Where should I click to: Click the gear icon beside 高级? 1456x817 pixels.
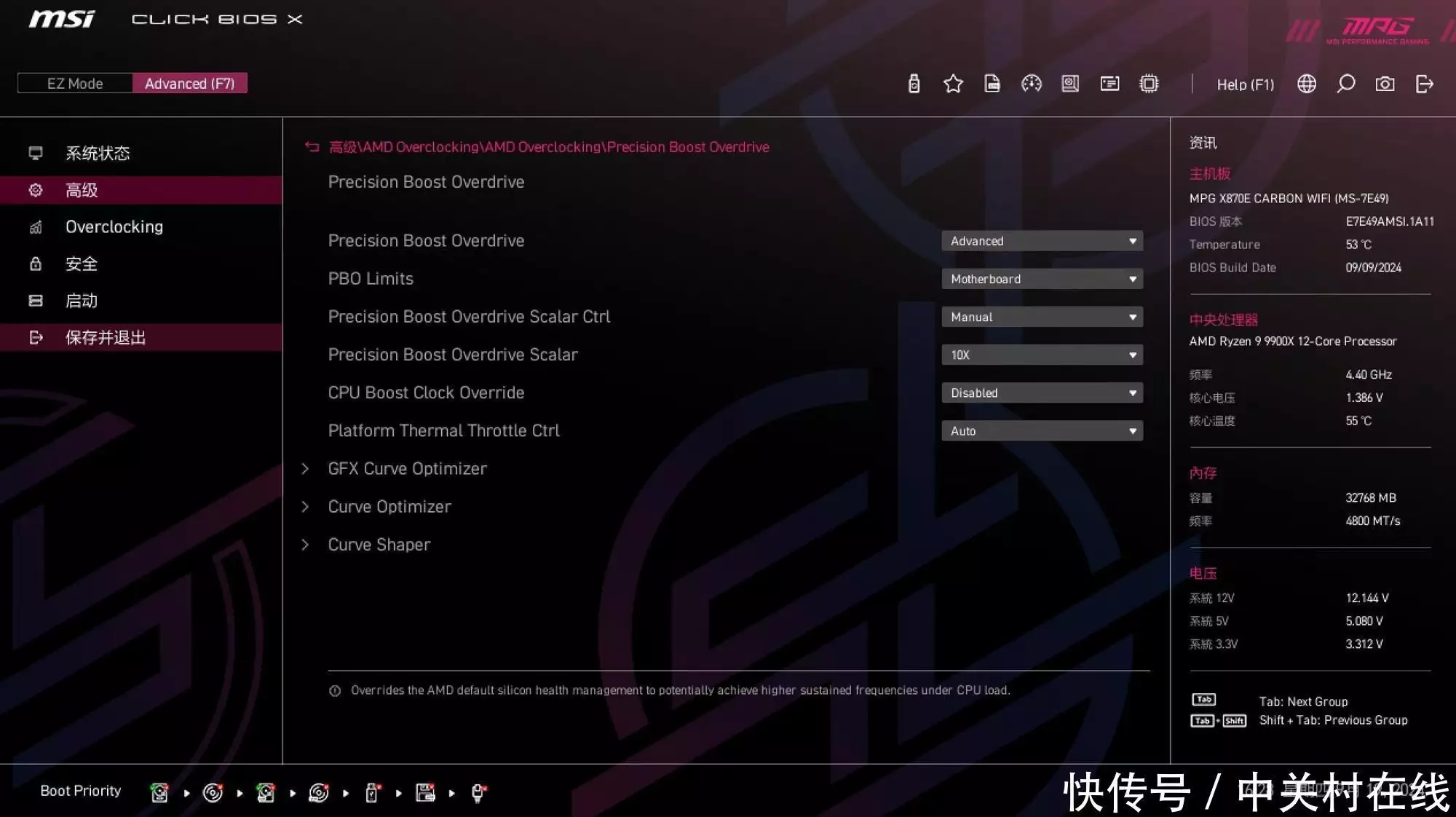tap(36, 190)
